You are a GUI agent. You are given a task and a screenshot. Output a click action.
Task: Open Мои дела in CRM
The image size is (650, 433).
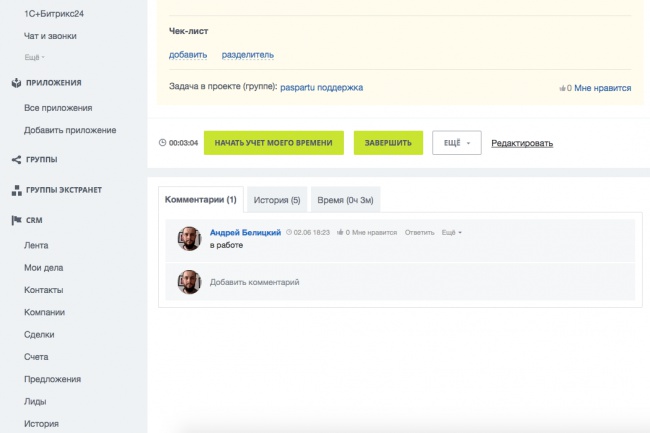pos(44,268)
